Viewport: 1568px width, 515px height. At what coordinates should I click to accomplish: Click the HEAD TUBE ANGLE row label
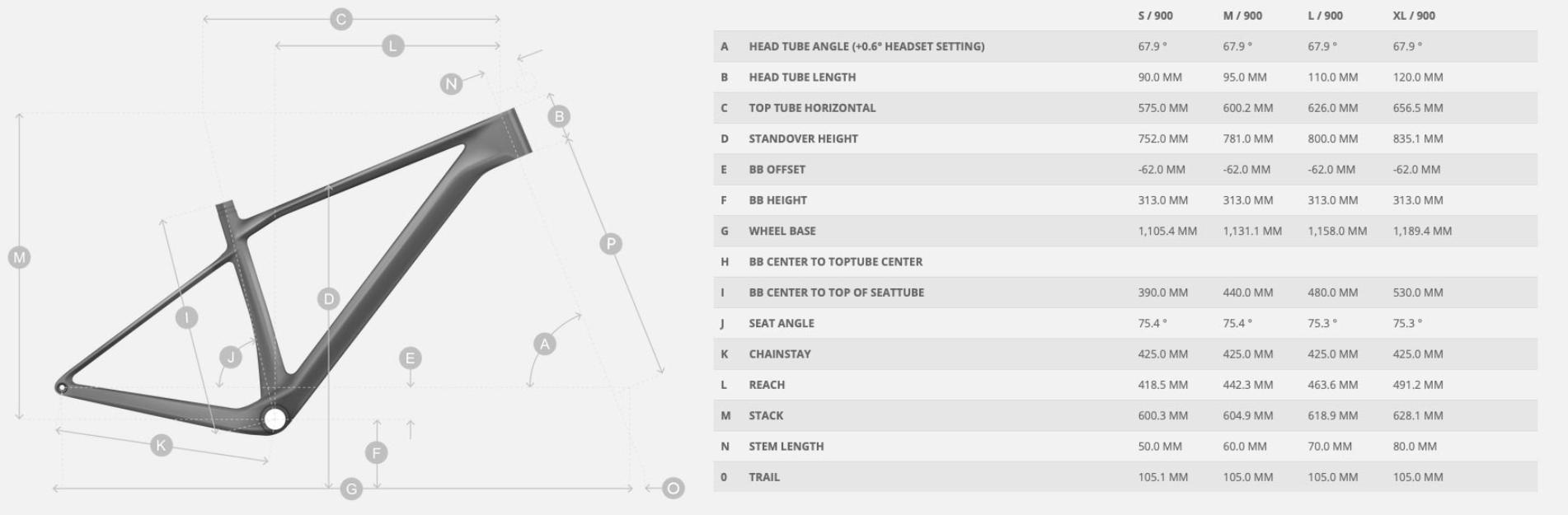(866, 47)
